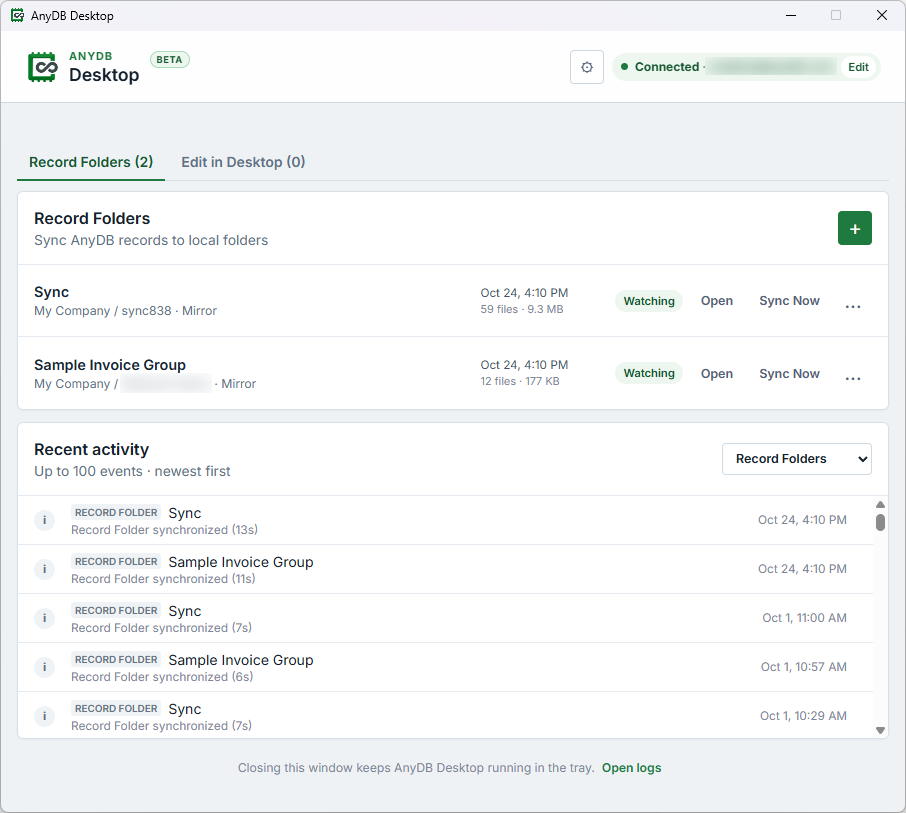Click Watching status badge for Sync
This screenshot has width=906, height=813.
649,301
